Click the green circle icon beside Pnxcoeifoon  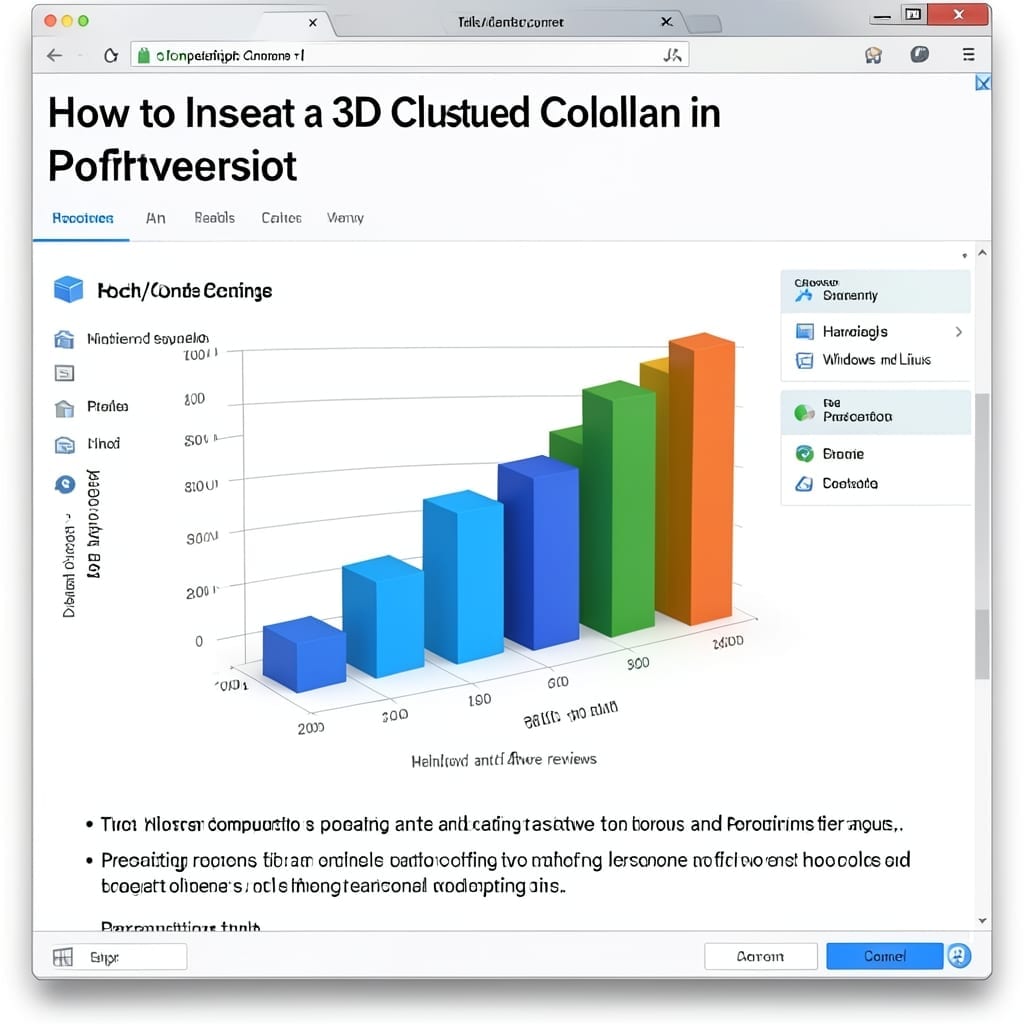tap(804, 412)
